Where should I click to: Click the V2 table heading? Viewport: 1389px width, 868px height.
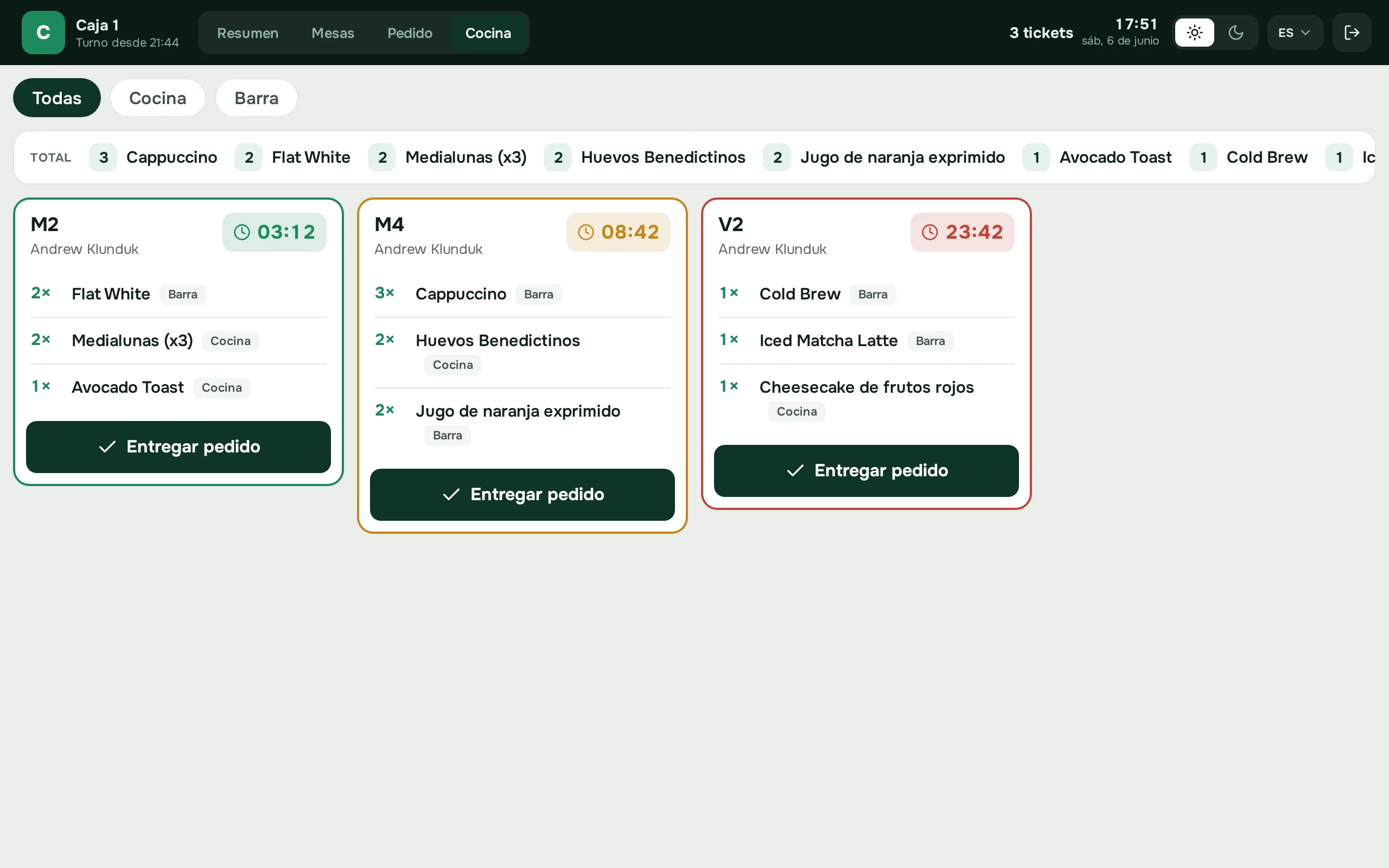click(731, 224)
